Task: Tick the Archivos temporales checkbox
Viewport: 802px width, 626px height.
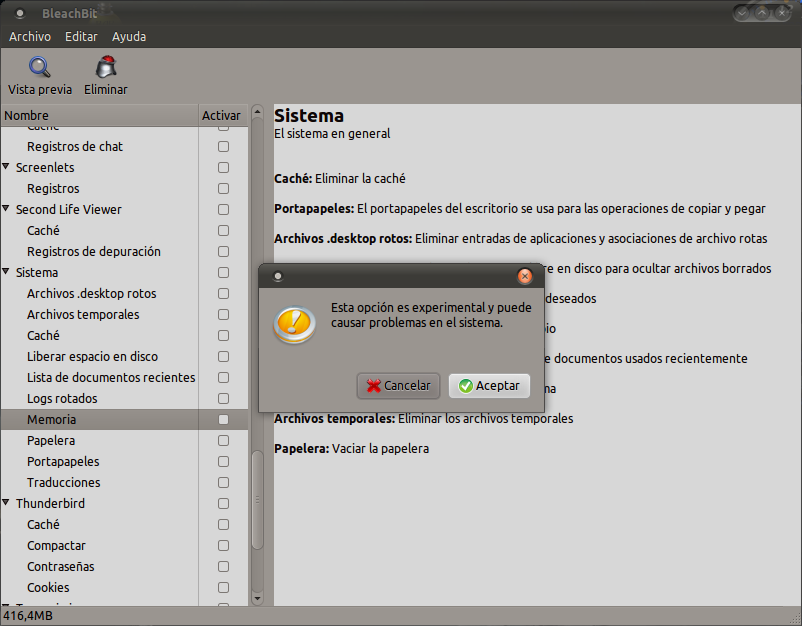Action: coord(223,315)
